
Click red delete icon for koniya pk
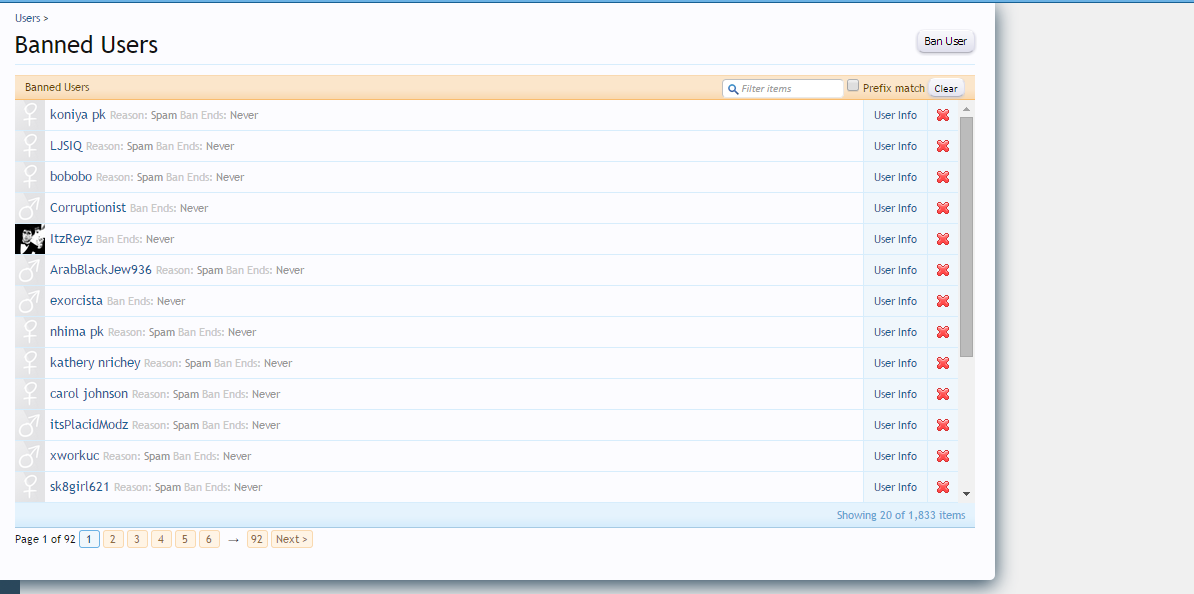(x=942, y=115)
